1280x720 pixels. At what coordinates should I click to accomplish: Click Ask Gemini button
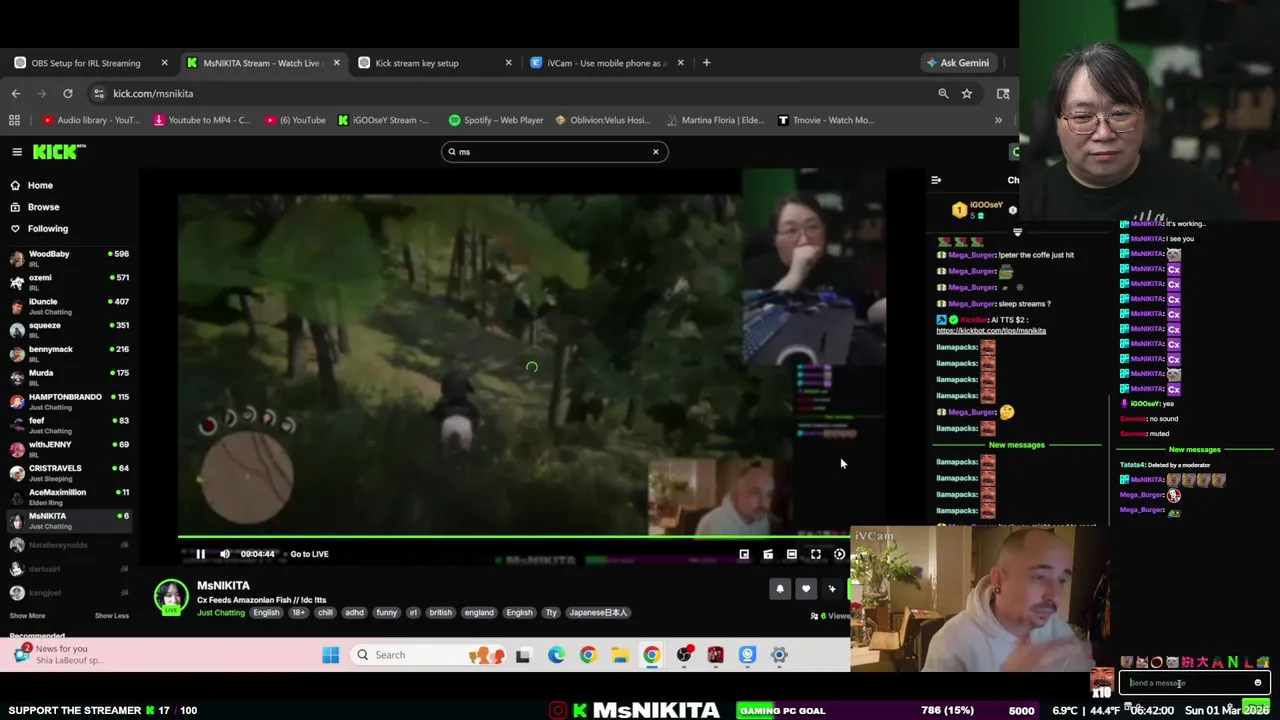[x=958, y=63]
